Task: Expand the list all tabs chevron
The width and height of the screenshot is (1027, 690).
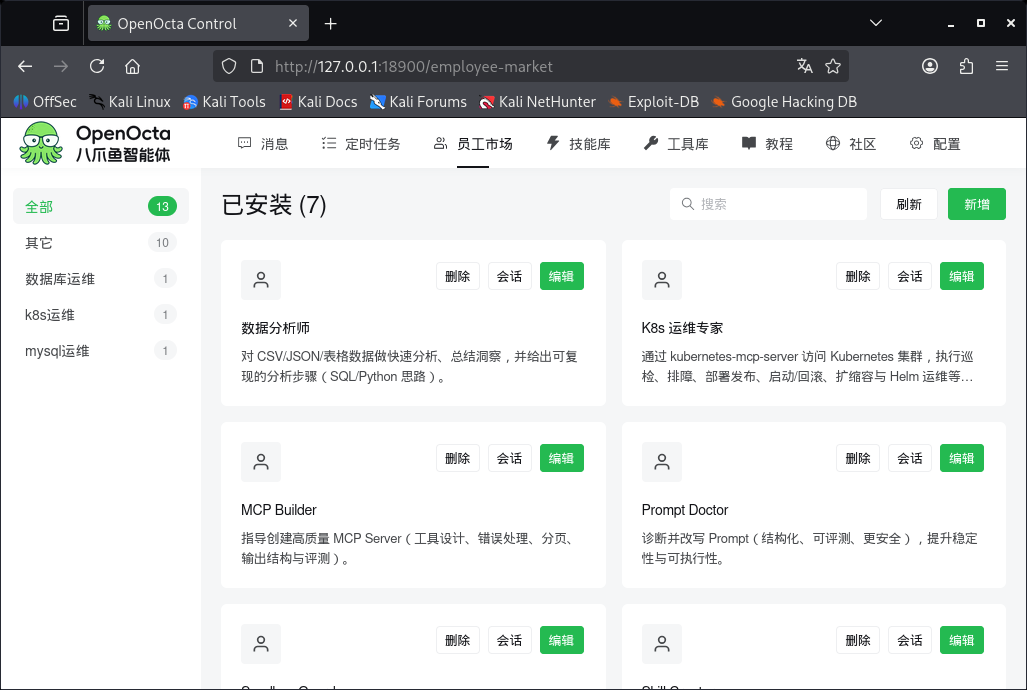Action: tap(876, 23)
